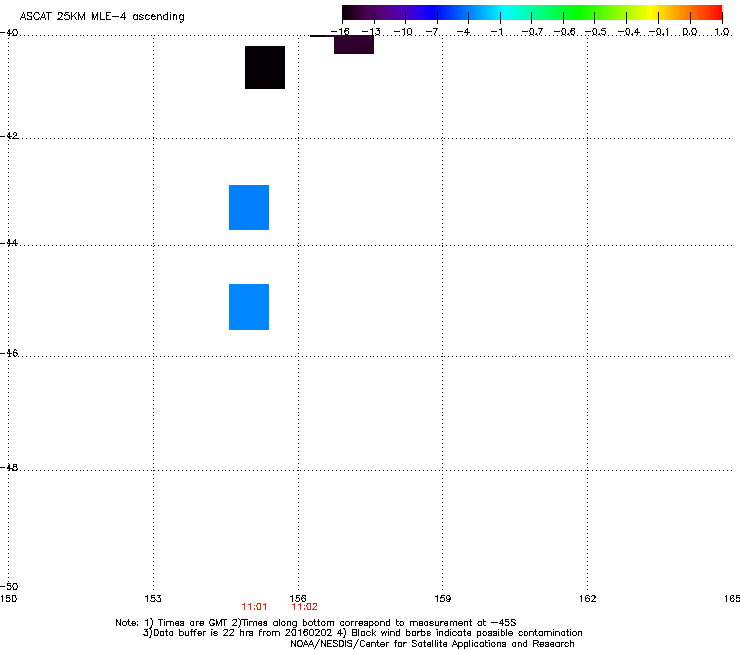The image size is (740, 650).
Task: Select the black data square near 40S
Action: (265, 68)
